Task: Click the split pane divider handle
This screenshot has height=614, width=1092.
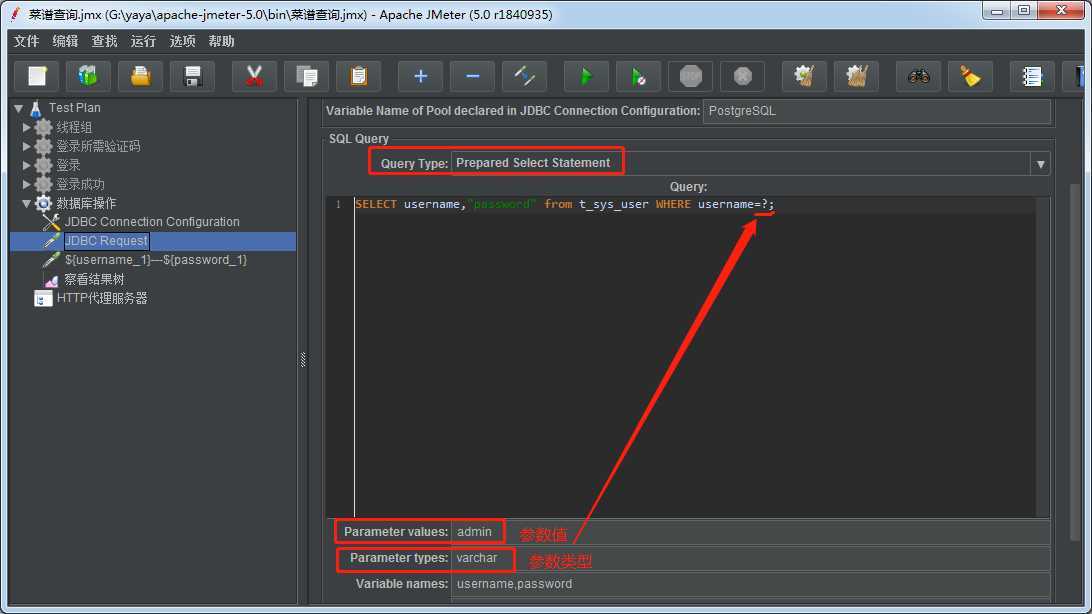Action: [x=303, y=359]
